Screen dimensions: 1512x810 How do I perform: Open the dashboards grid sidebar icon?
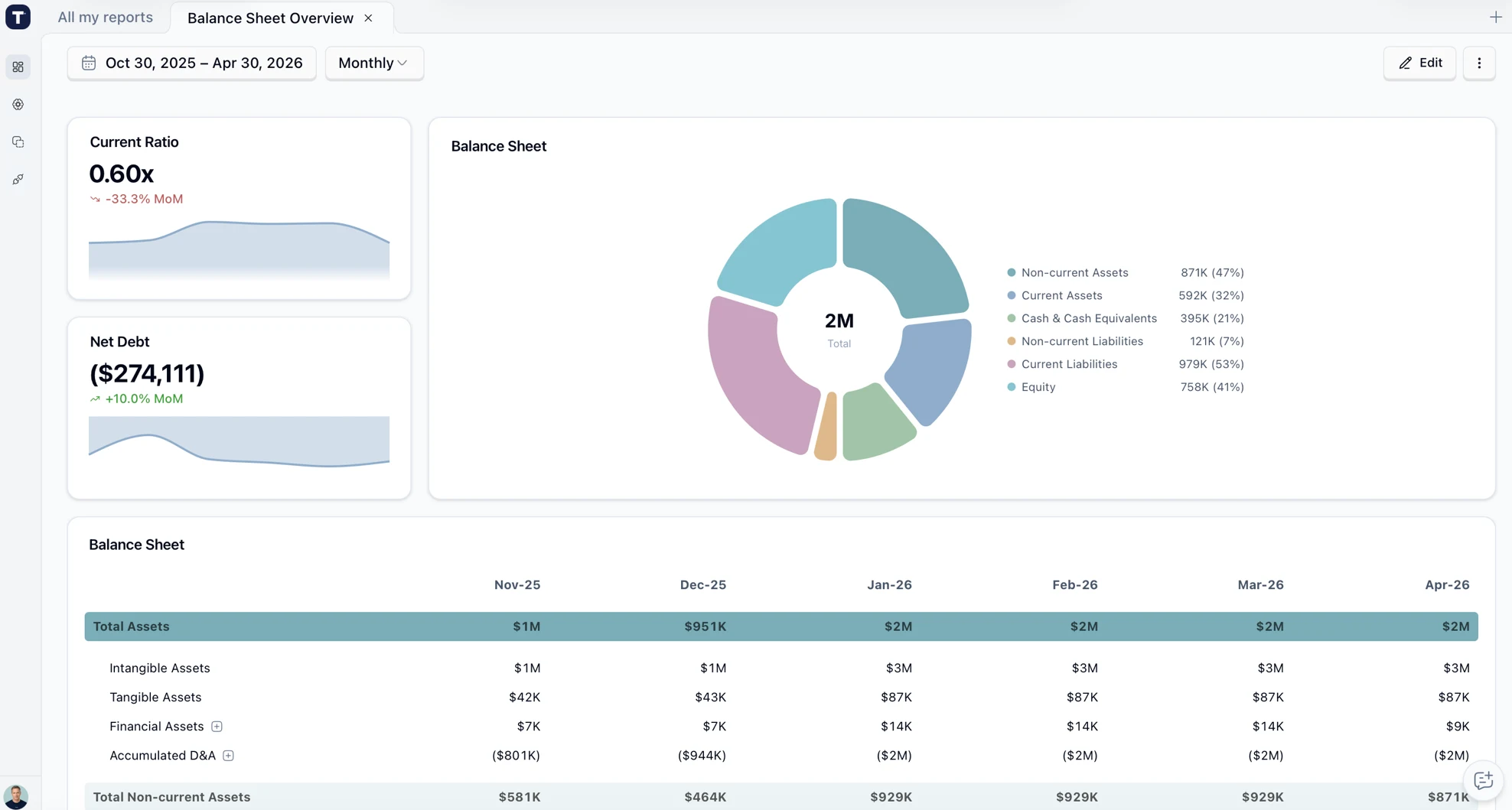[x=18, y=67]
